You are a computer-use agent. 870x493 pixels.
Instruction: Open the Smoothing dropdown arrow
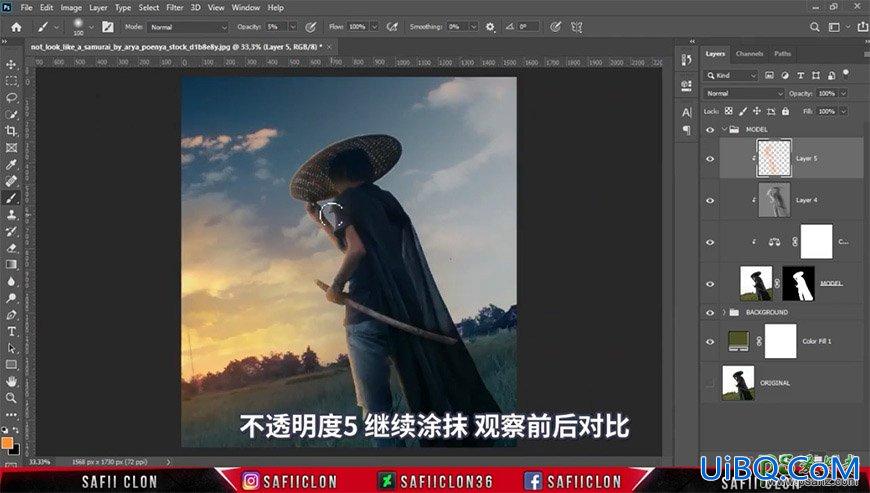[473, 27]
